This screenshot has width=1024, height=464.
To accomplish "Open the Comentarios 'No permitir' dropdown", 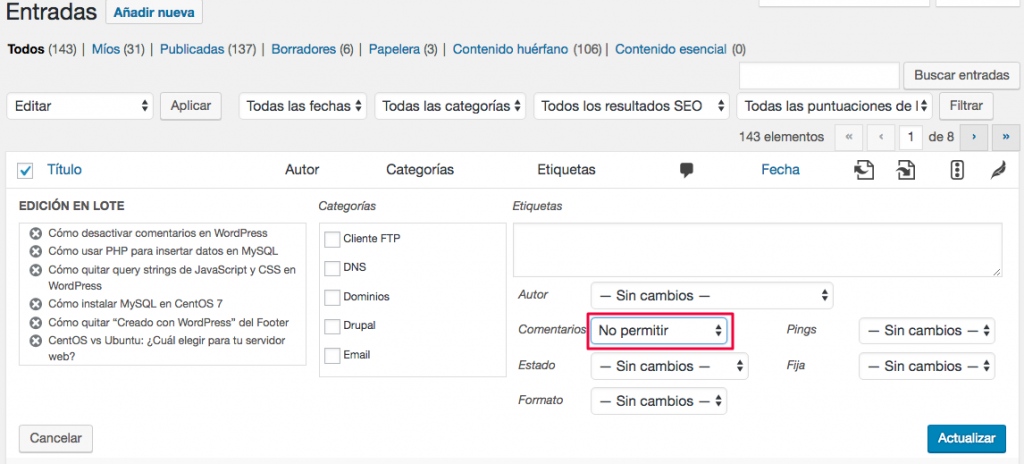I will coord(659,330).
